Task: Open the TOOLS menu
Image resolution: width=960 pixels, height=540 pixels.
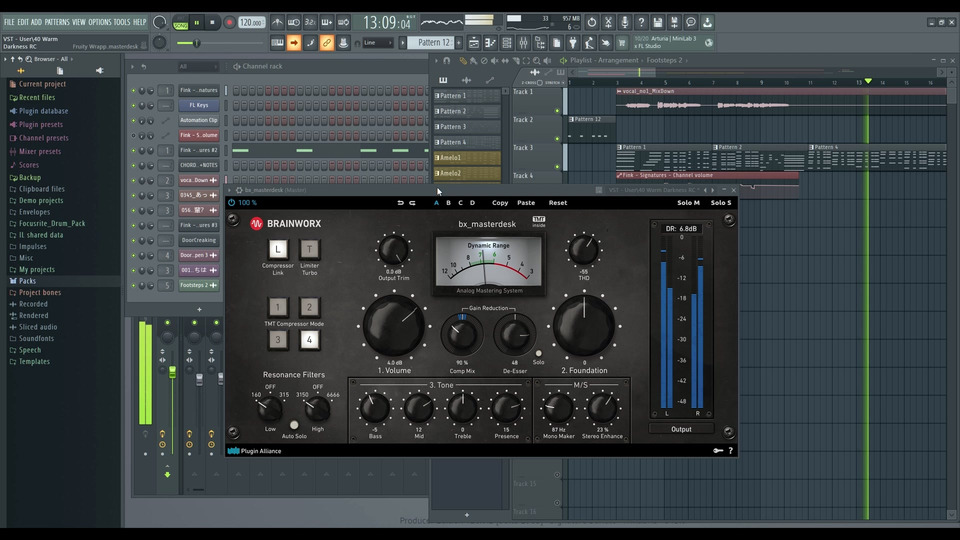Action: (122, 22)
